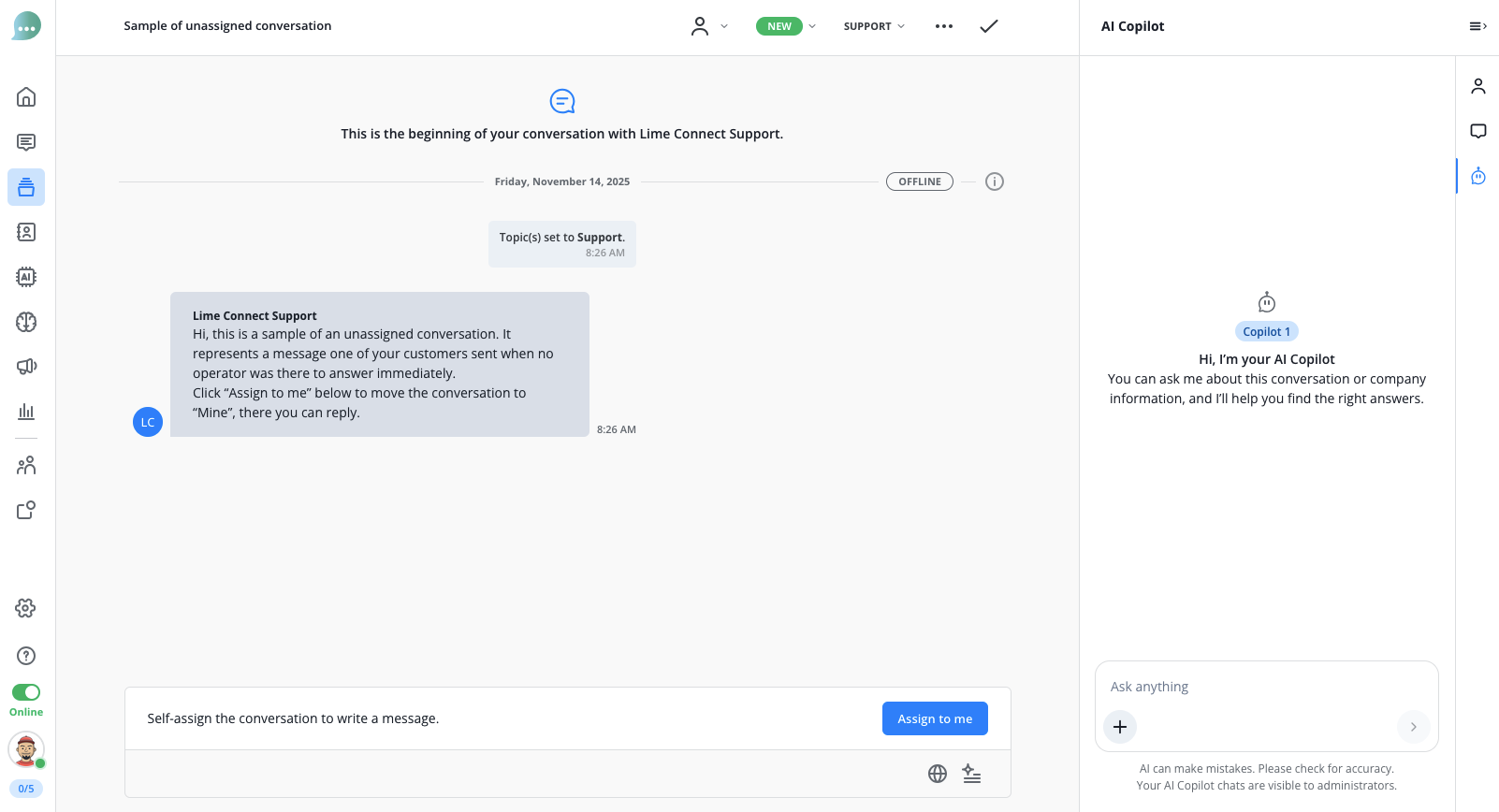Switch to the contact profile tab
The width and height of the screenshot is (1499, 812).
(1478, 86)
